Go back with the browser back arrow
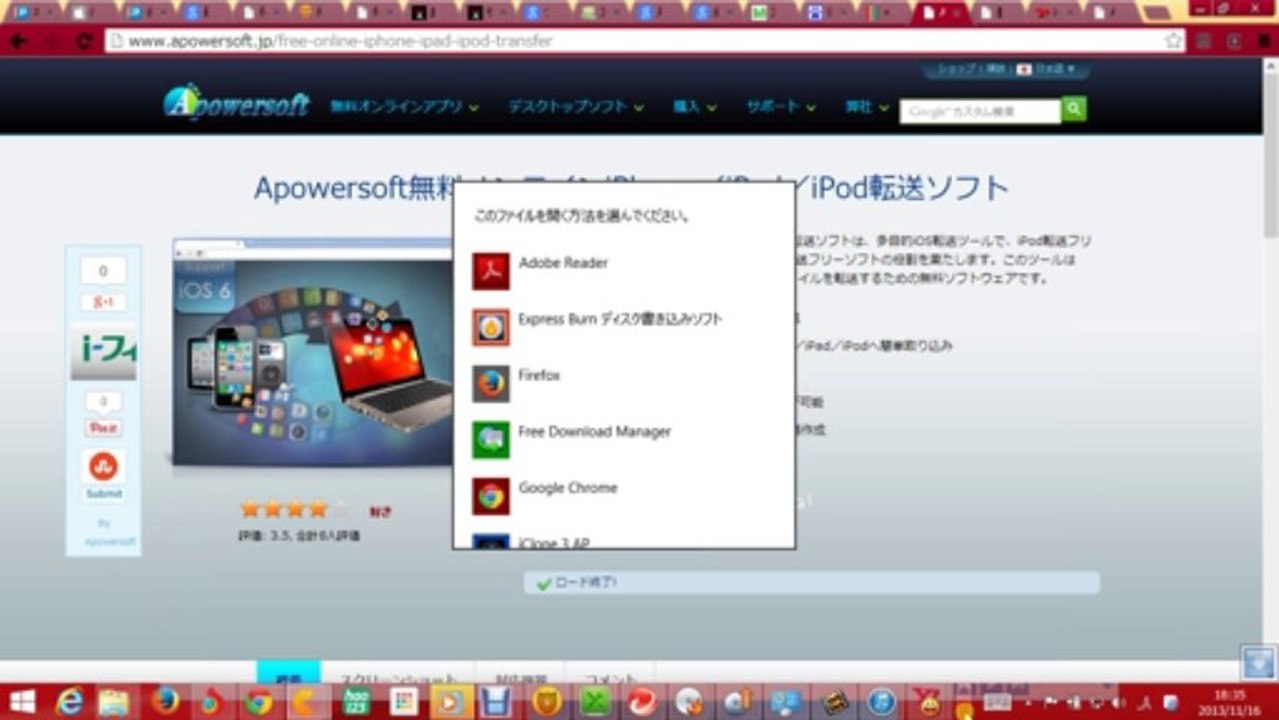The width and height of the screenshot is (1279, 720). 18,41
